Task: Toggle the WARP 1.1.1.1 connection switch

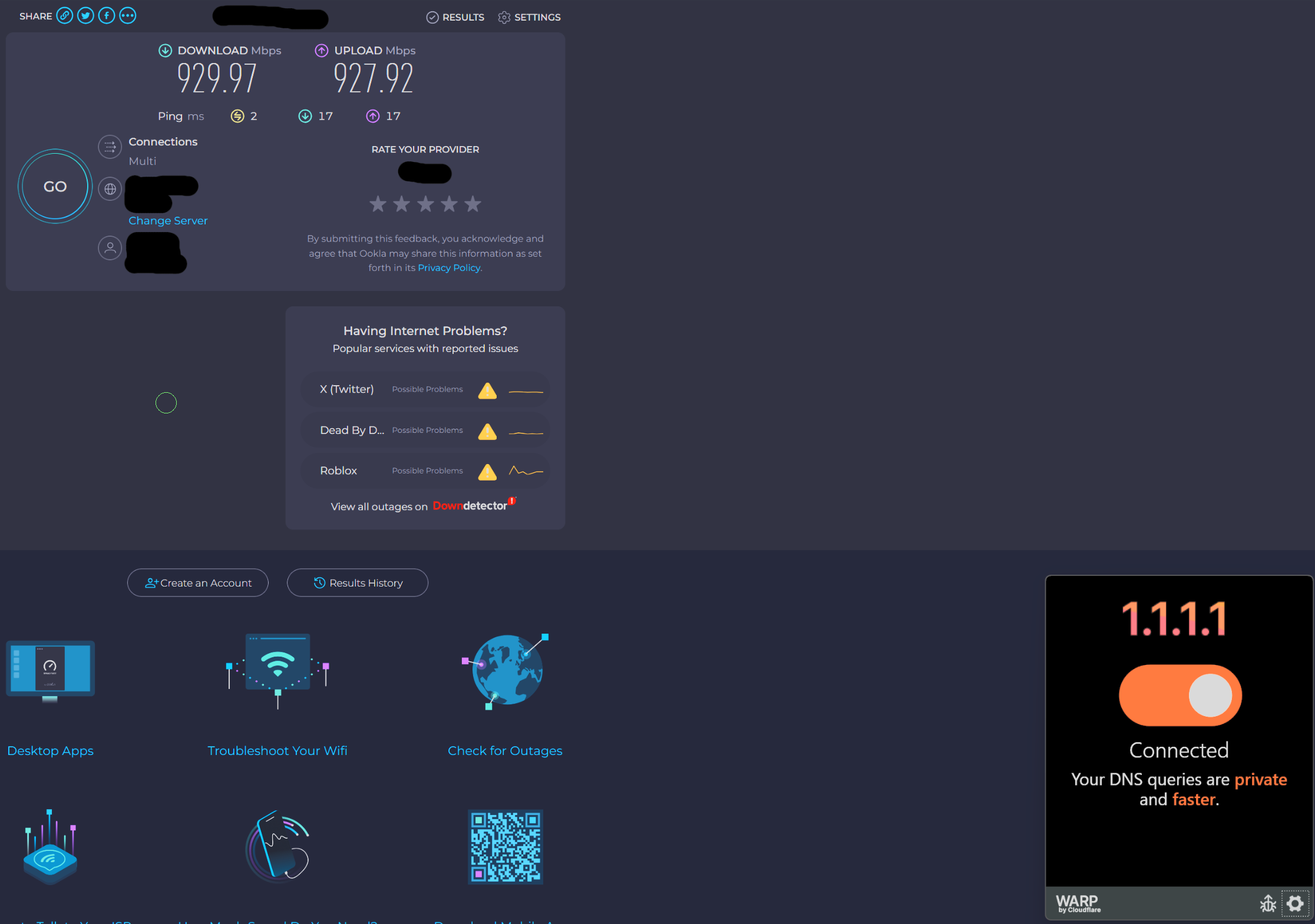Action: [x=1180, y=695]
